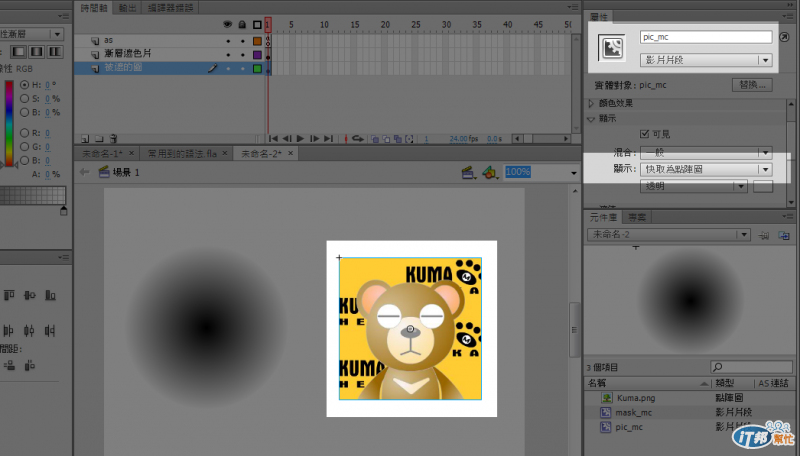Click the show all layers as outlines icon
The width and height of the screenshot is (800, 456).
[257, 24]
